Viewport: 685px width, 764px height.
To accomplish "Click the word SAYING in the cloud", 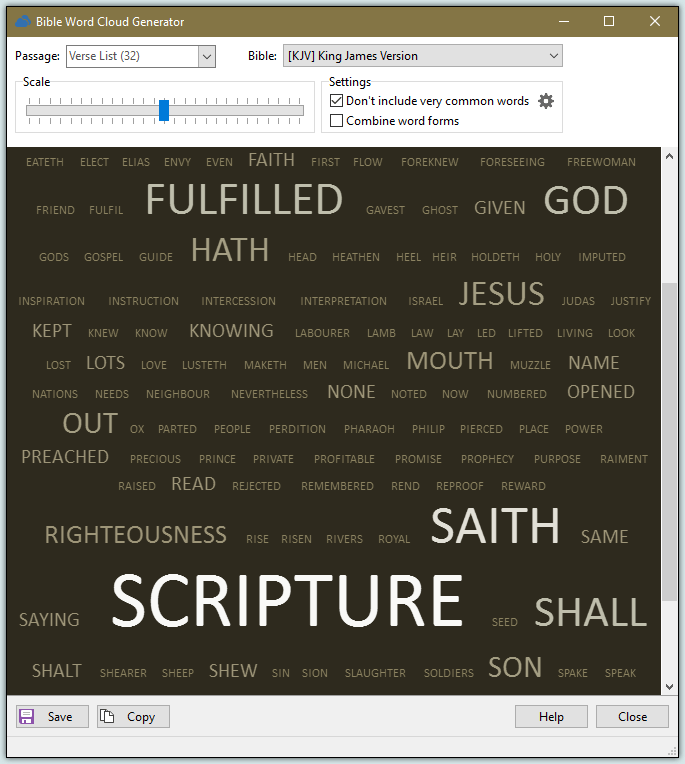I will pos(49,620).
